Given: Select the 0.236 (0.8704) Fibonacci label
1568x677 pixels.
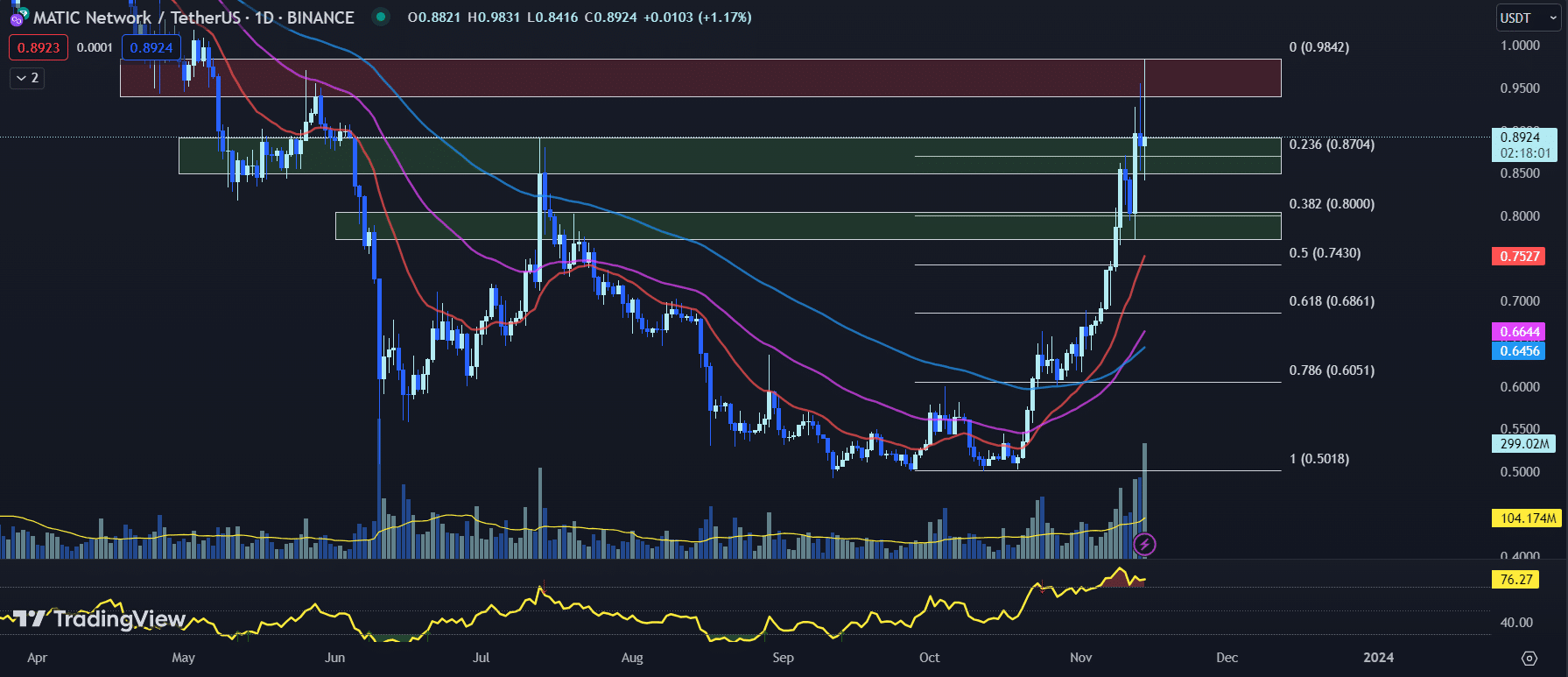Looking at the screenshot, I should point(1332,145).
